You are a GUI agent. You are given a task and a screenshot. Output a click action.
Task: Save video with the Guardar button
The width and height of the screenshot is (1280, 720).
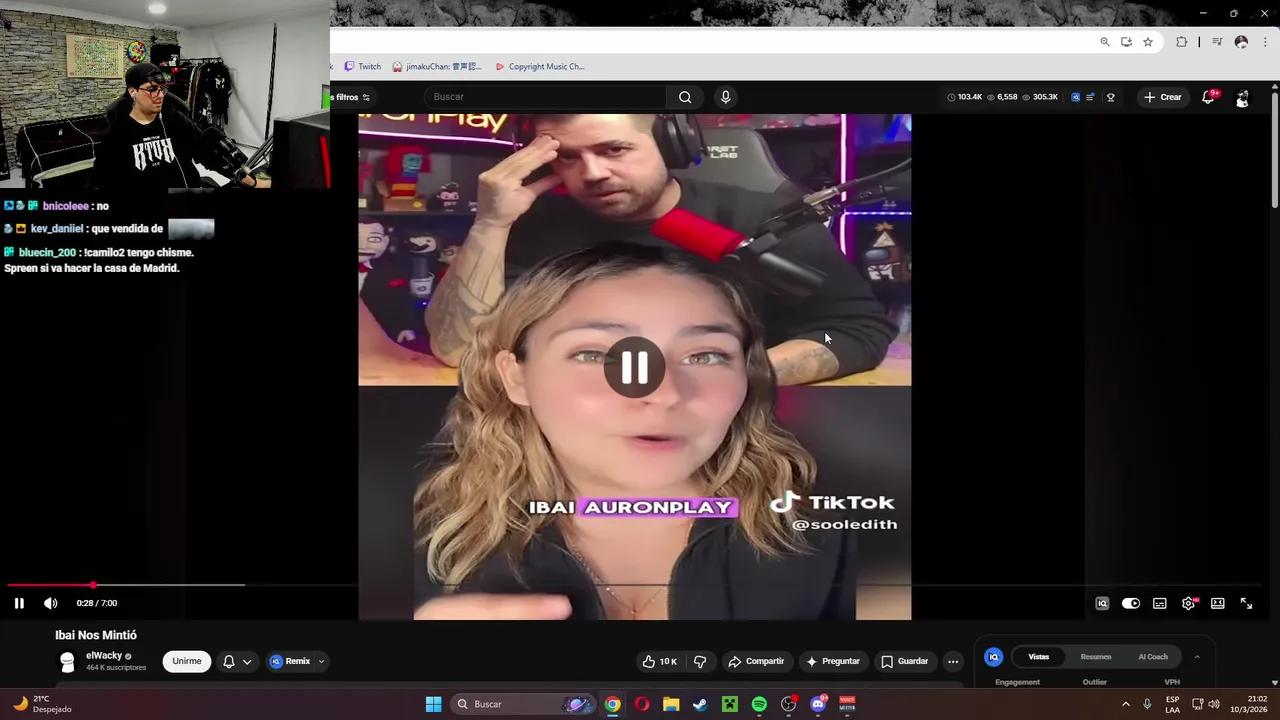click(905, 661)
